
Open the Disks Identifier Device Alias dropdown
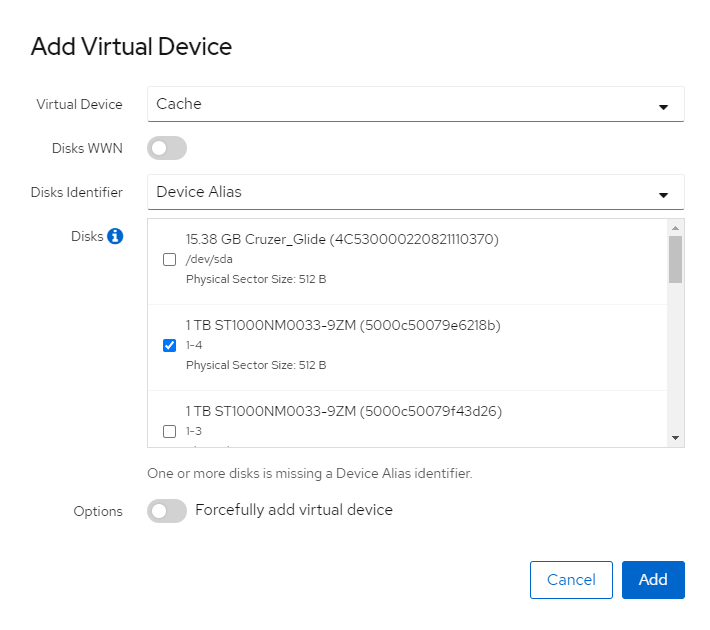point(415,192)
